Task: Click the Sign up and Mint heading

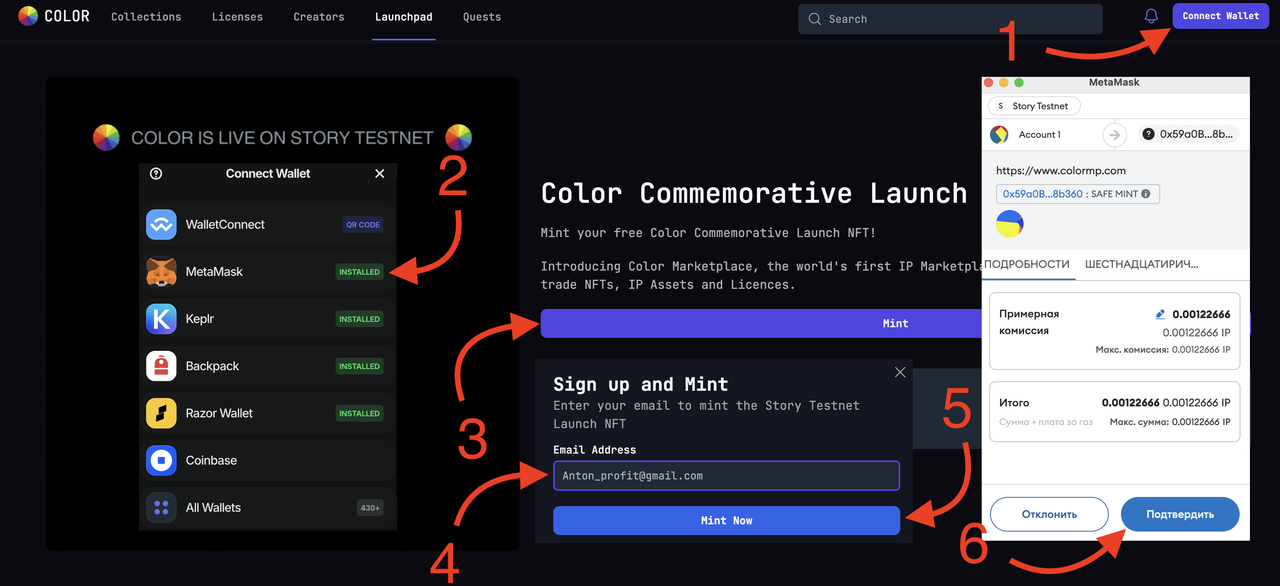Action: [x=641, y=384]
